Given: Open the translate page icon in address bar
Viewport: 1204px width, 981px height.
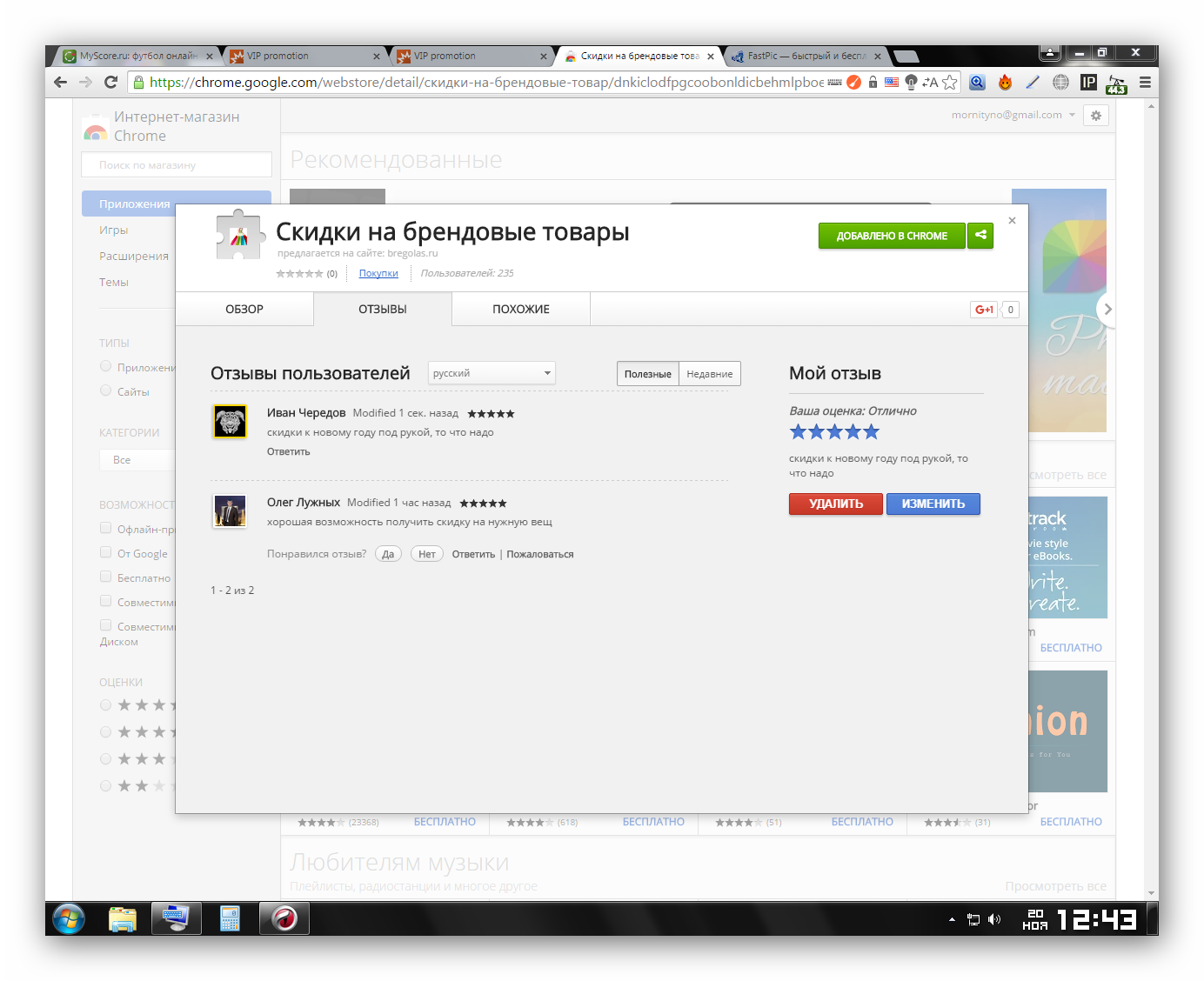Looking at the screenshot, I should [930, 82].
